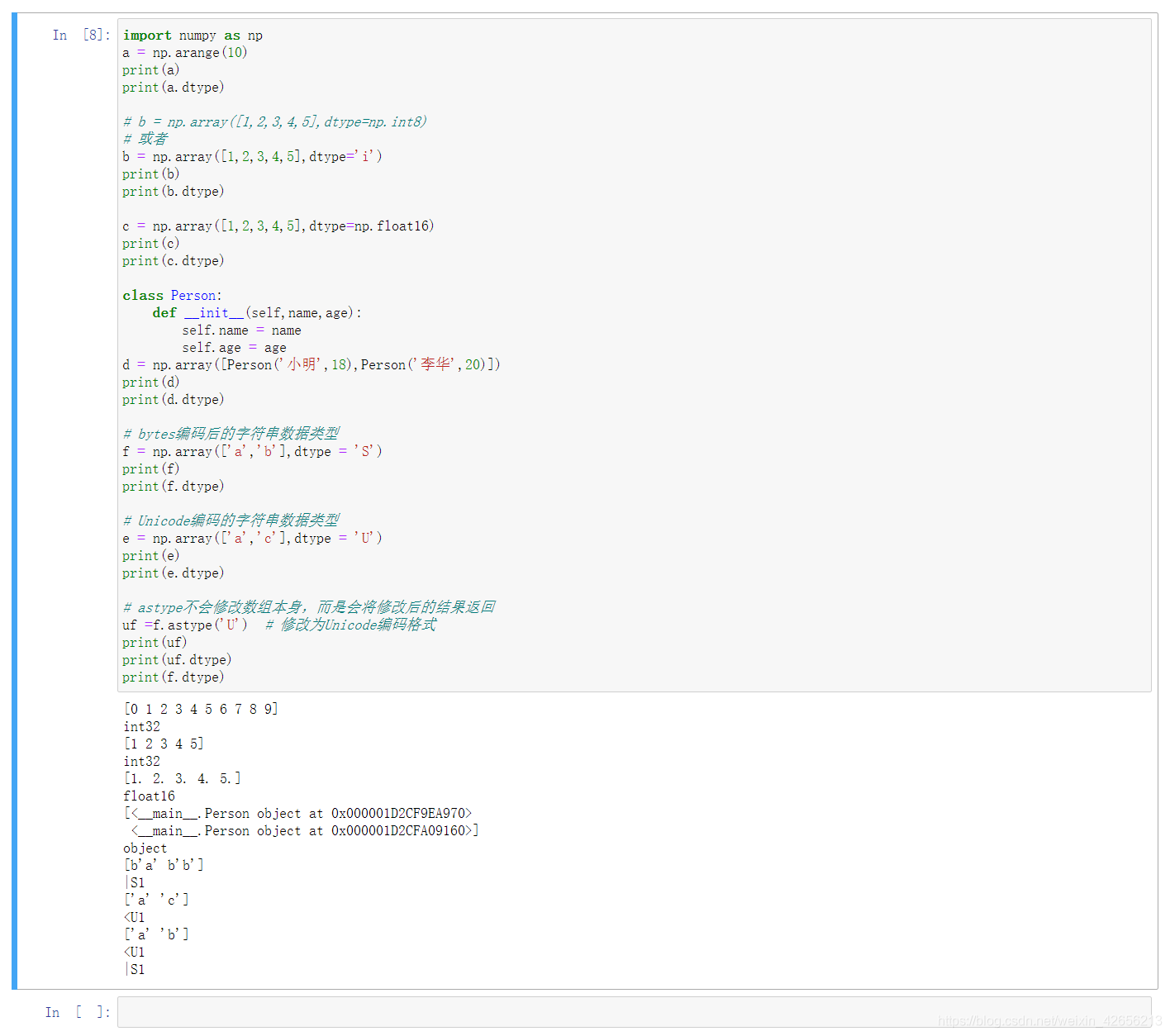Click the 'def __init__' line
Image resolution: width=1170 pixels, height=1036 pixels.
(257, 313)
